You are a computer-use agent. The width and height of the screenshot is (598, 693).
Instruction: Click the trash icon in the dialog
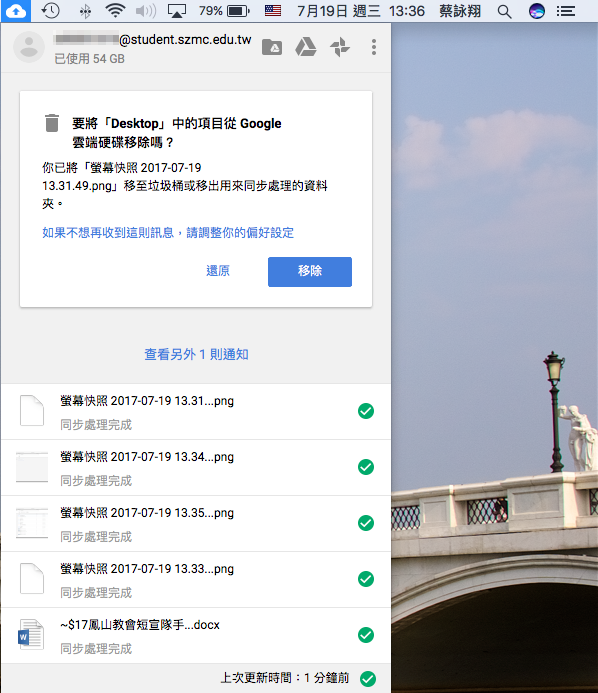52,123
